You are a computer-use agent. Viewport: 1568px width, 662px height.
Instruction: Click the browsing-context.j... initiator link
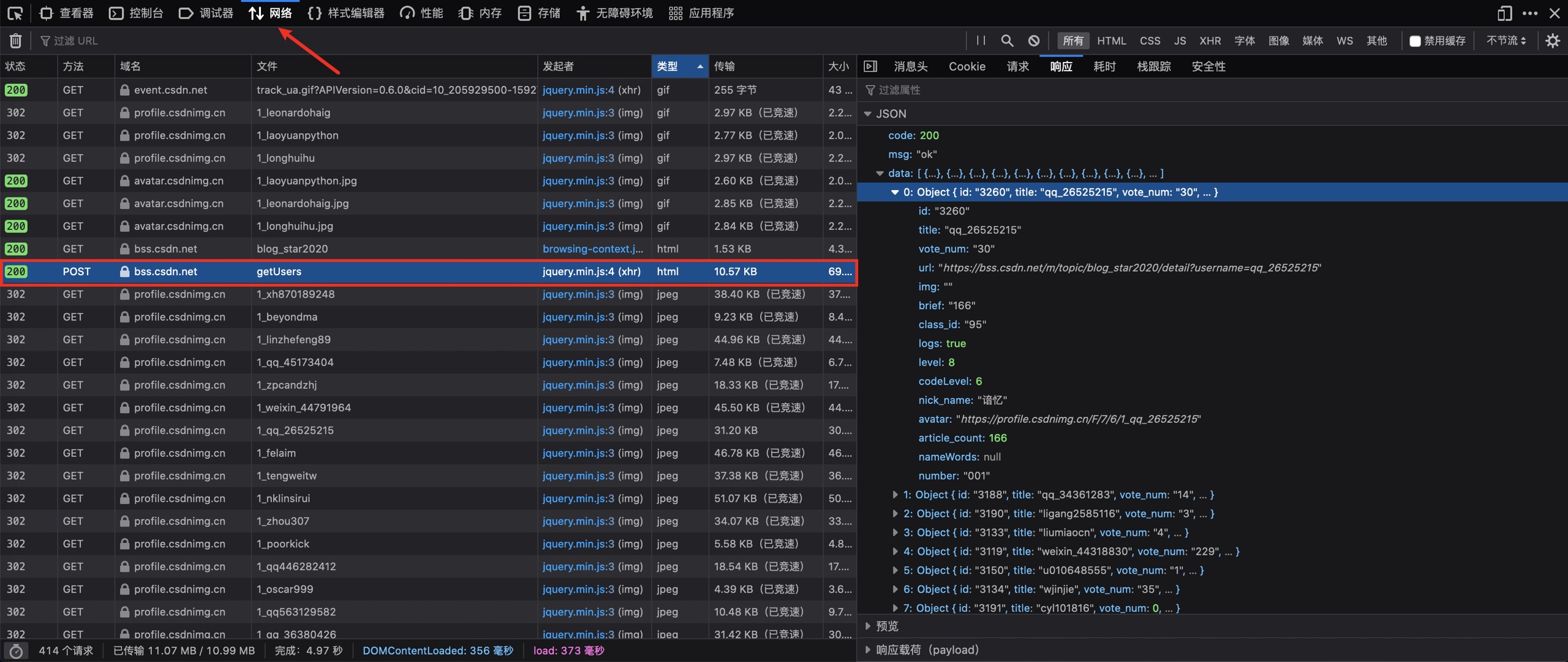[x=592, y=249]
